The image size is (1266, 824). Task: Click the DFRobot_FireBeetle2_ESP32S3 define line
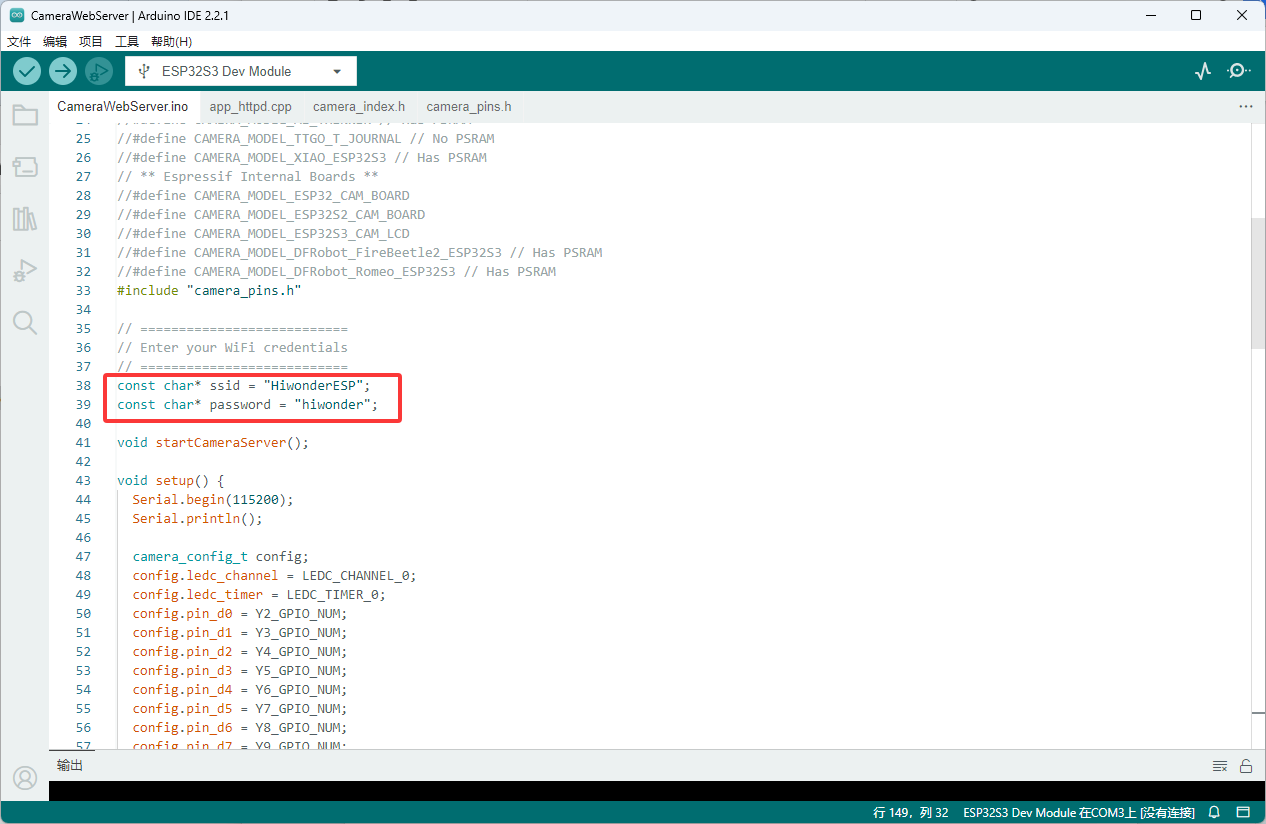tap(360, 252)
